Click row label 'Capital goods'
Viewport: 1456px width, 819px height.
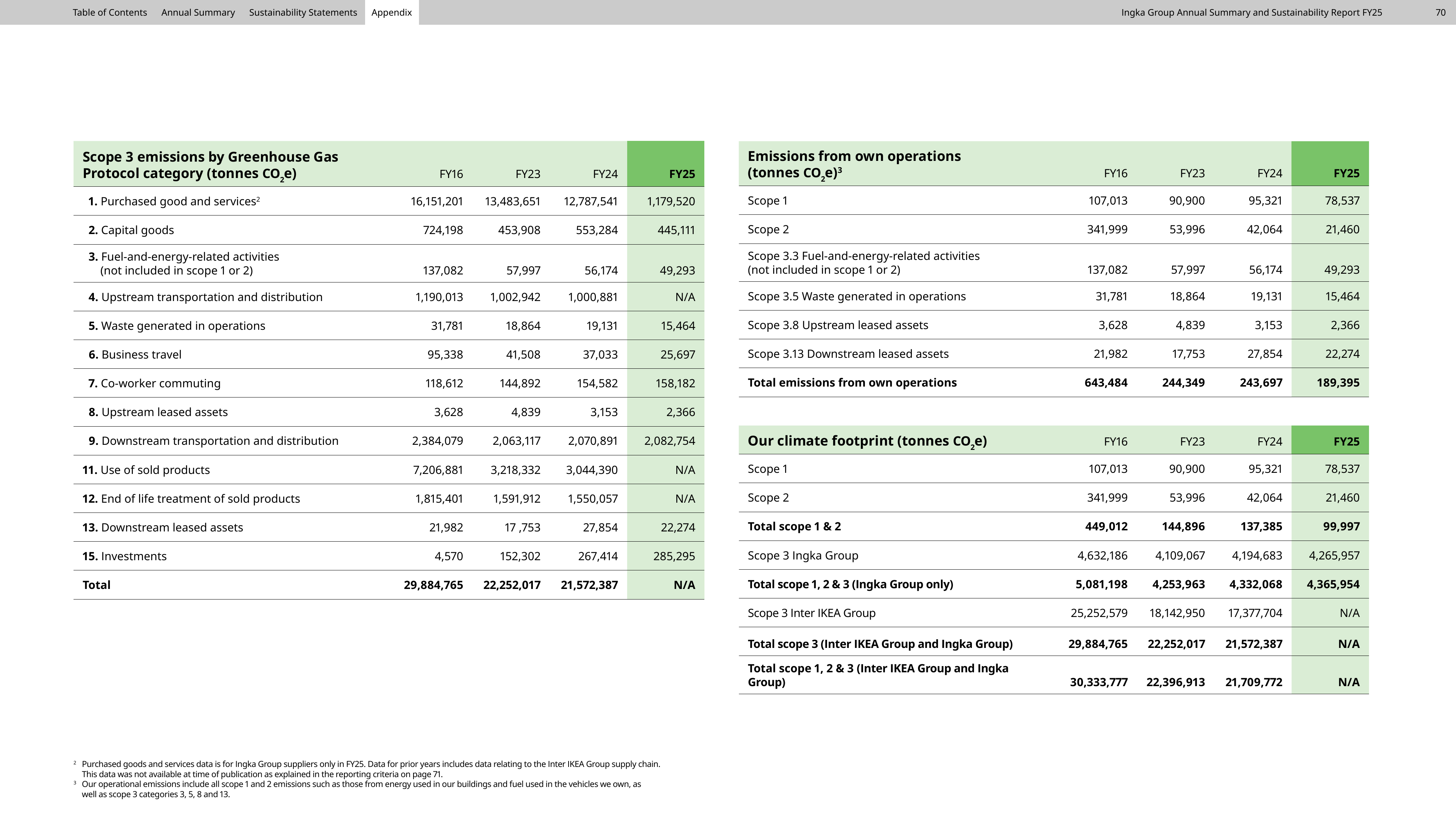point(131,230)
